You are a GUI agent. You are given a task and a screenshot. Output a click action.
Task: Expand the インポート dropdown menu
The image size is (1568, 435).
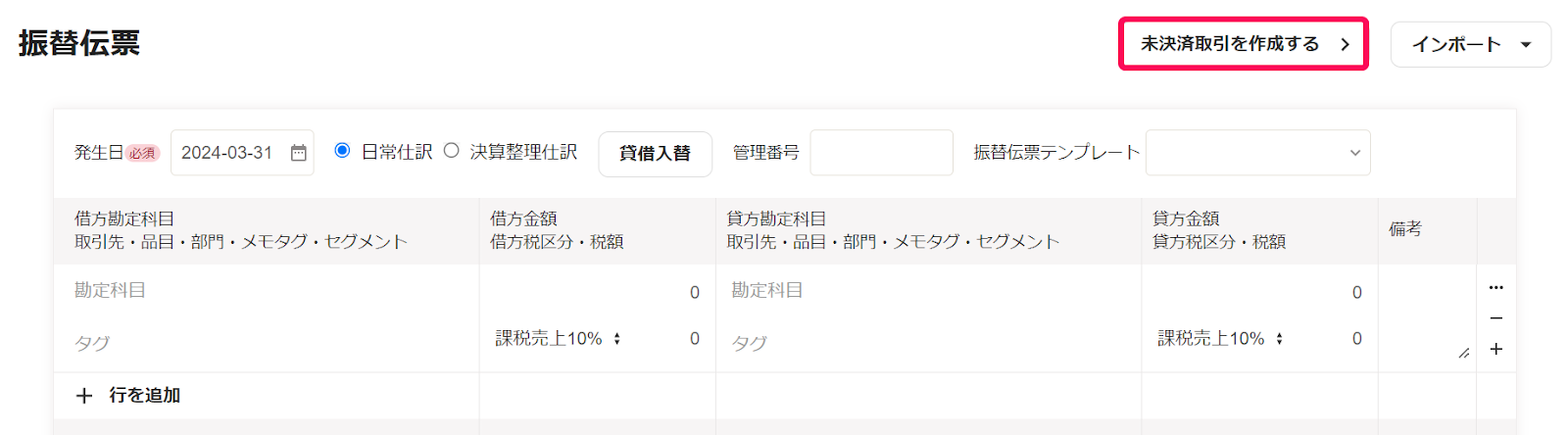pyautogui.click(x=1470, y=44)
